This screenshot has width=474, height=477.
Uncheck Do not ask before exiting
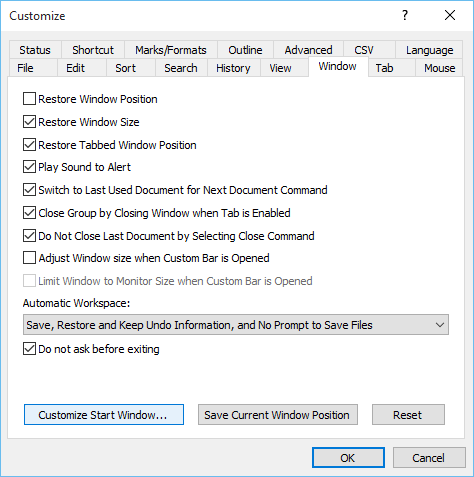pyautogui.click(x=29, y=349)
